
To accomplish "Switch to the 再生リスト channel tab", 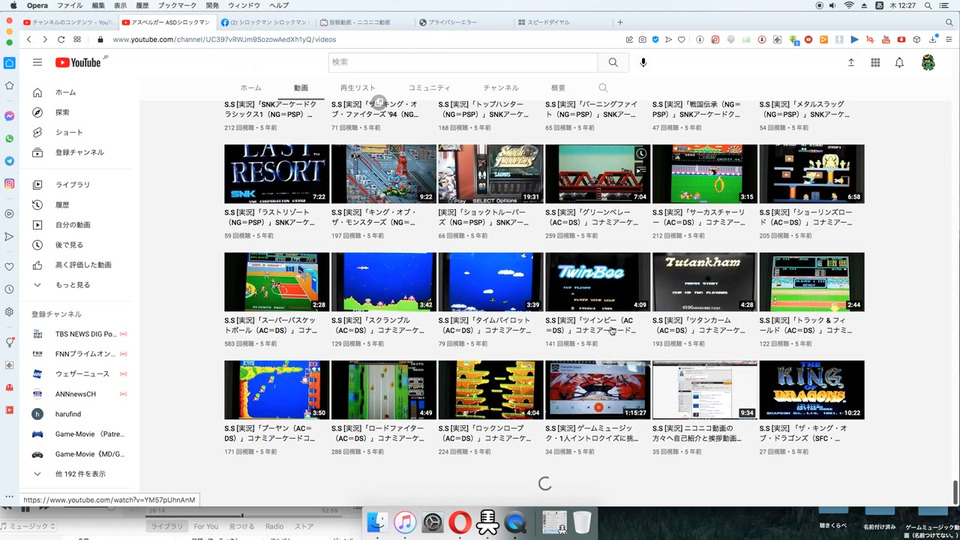I will click(358, 88).
